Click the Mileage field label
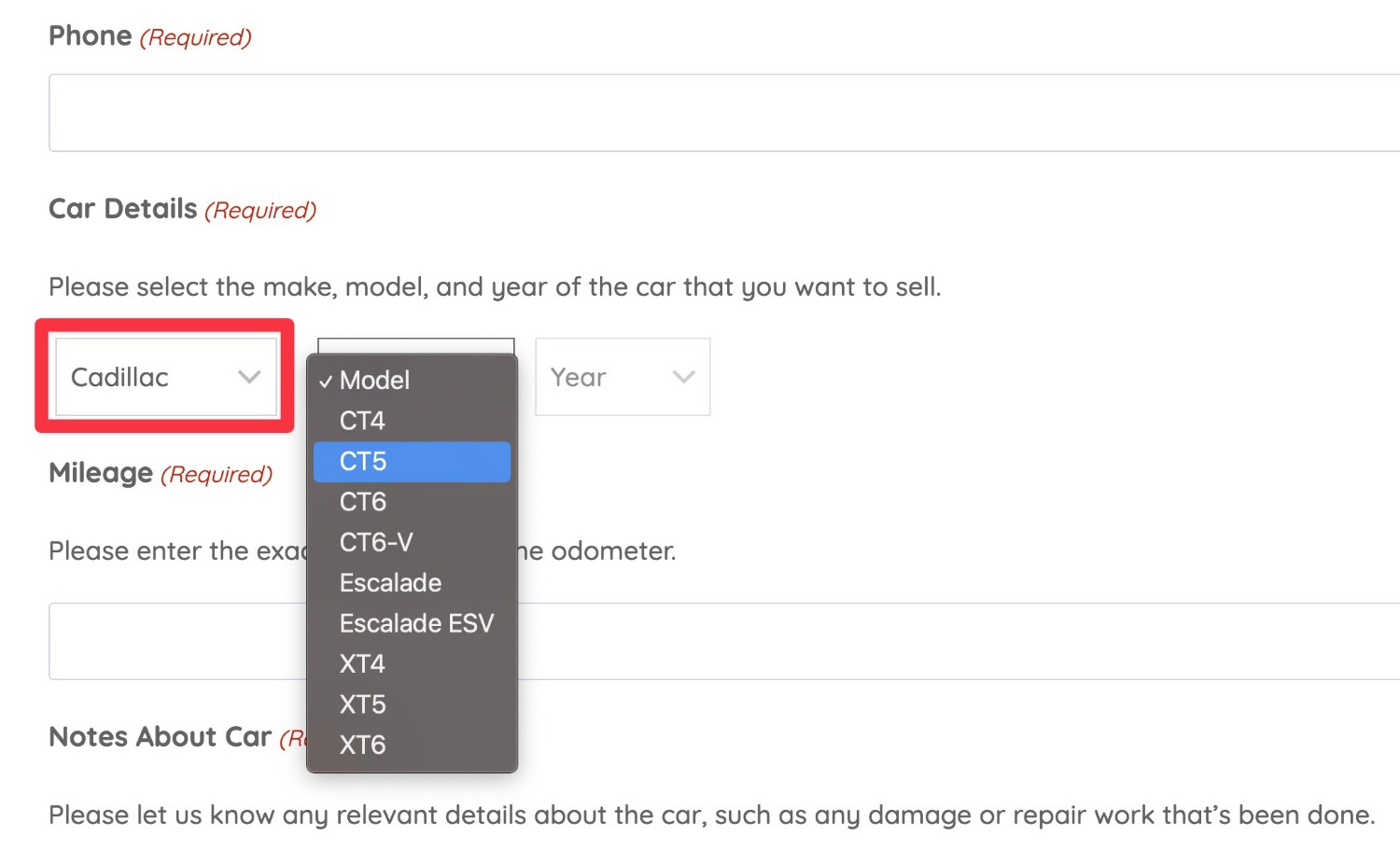Image resolution: width=1400 pixels, height=863 pixels. pyautogui.click(x=101, y=473)
